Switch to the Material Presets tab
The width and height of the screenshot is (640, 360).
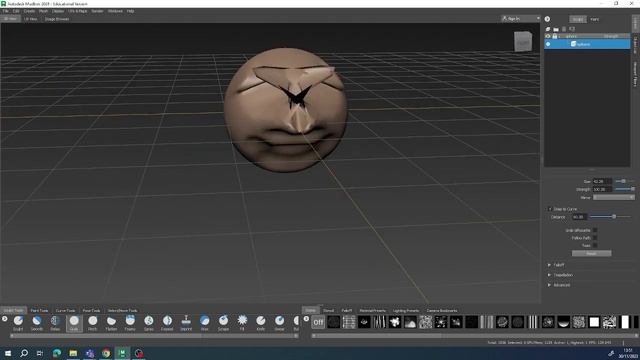coord(373,311)
